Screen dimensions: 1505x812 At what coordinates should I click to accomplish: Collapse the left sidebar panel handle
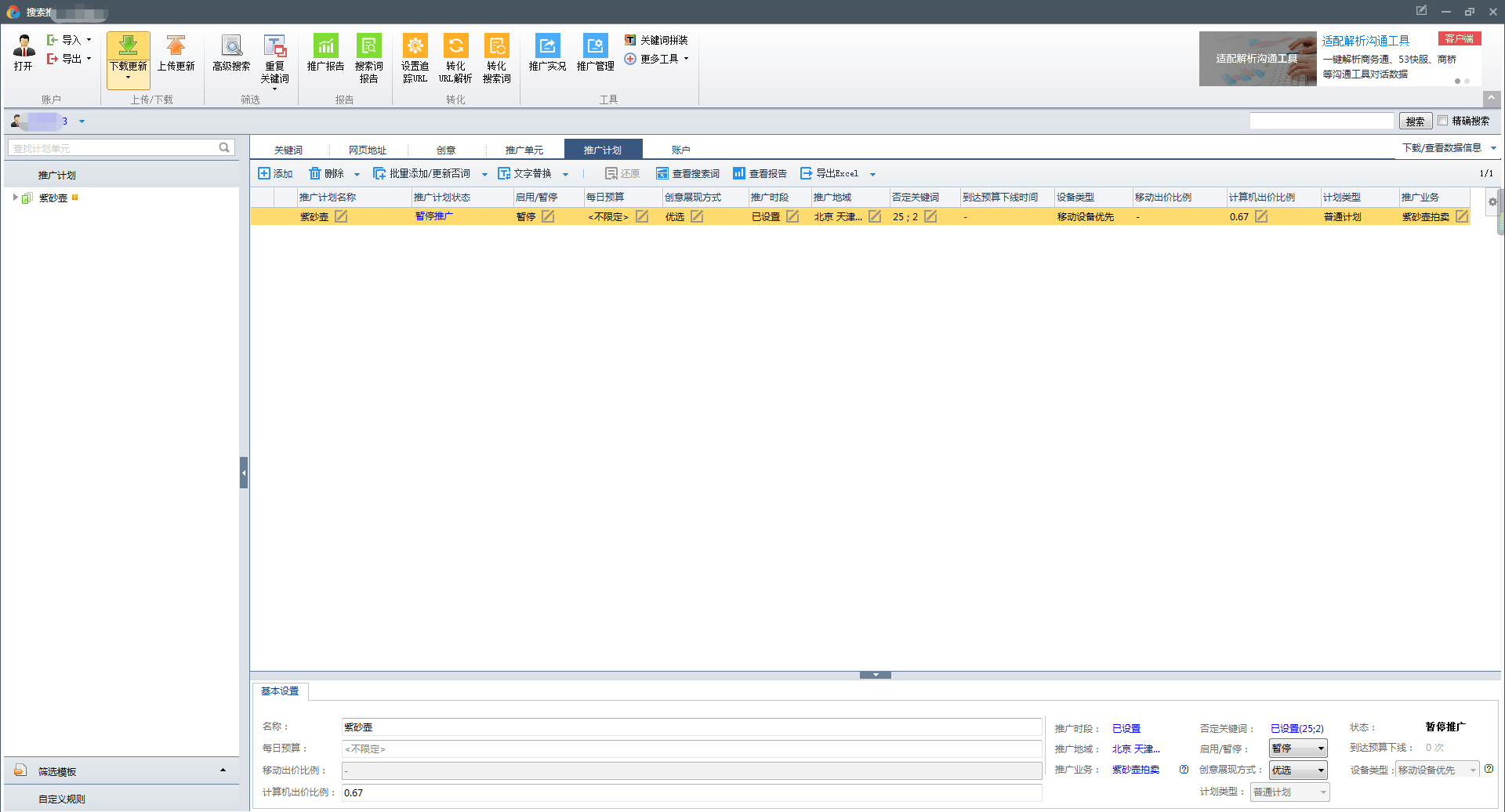click(244, 473)
